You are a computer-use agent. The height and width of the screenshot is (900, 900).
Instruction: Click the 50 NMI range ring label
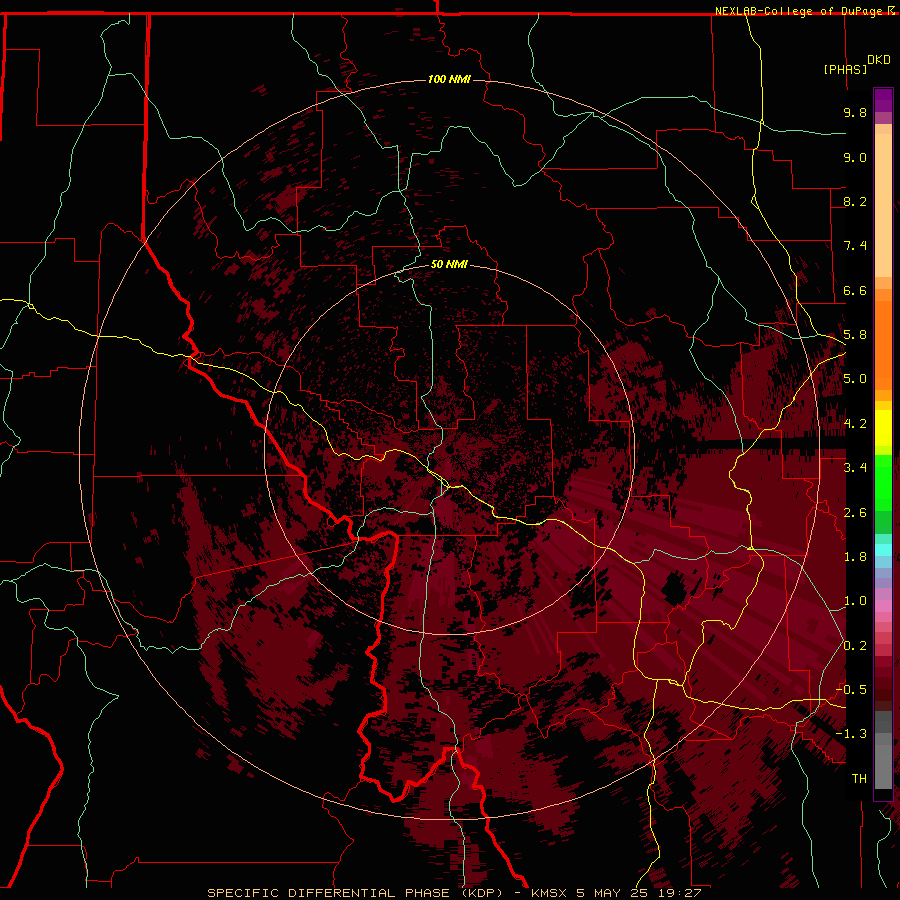point(449,264)
